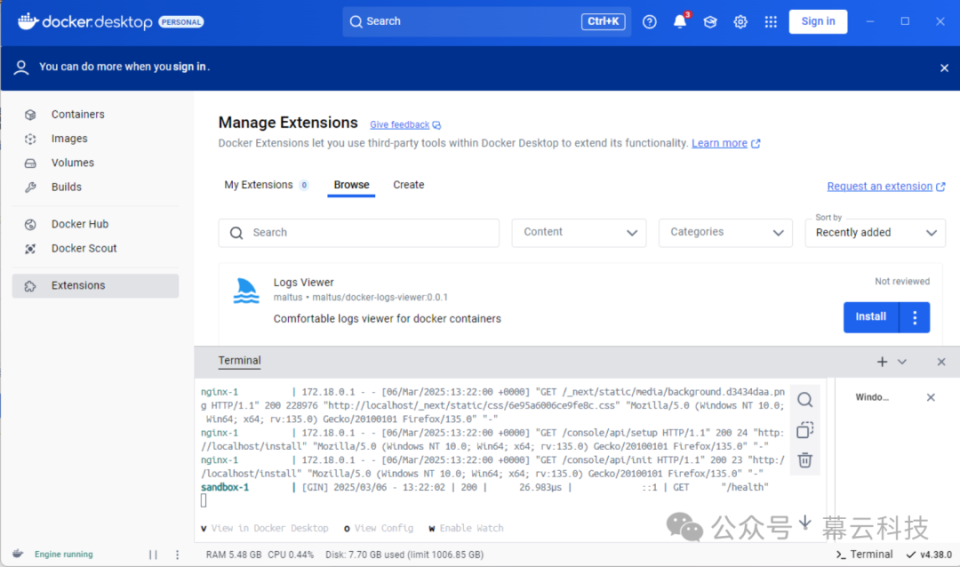
Task: Click the Docker Scout sidebar icon
Action: (x=30, y=249)
